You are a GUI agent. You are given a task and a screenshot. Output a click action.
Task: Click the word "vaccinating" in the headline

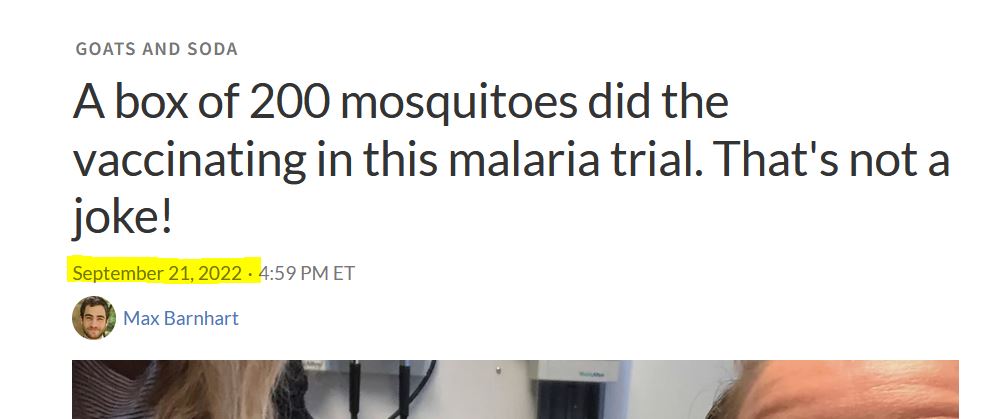[191, 162]
